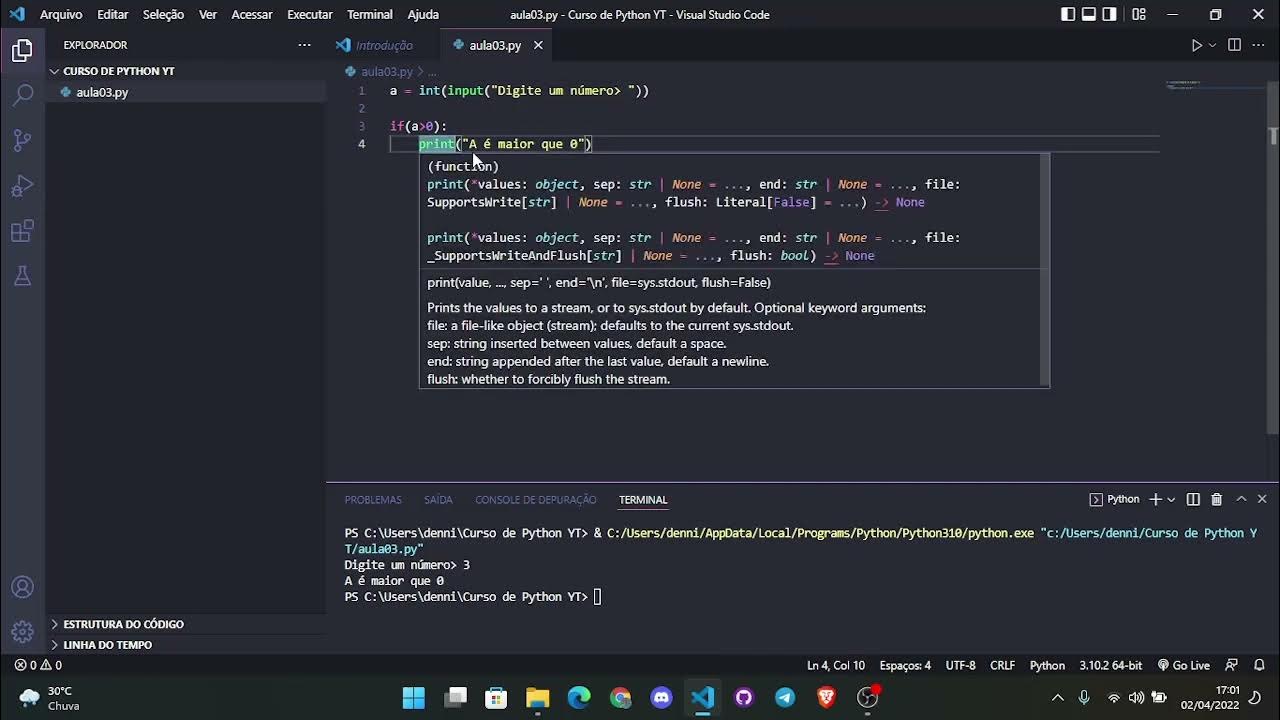Viewport: 1280px width, 720px height.
Task: Open the Testing flask view
Action: tap(22, 277)
